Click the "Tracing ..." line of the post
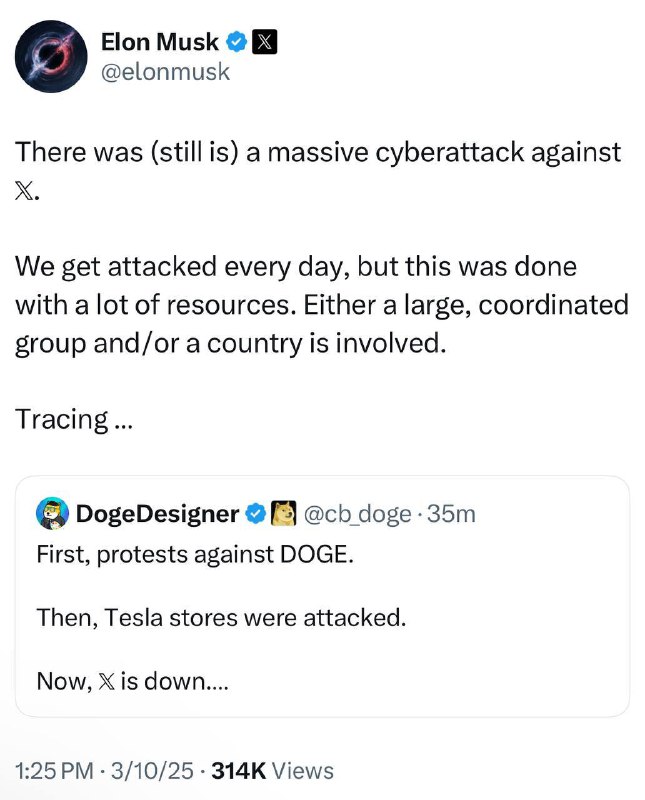Screen dimensions: 645x800 coord(74,419)
